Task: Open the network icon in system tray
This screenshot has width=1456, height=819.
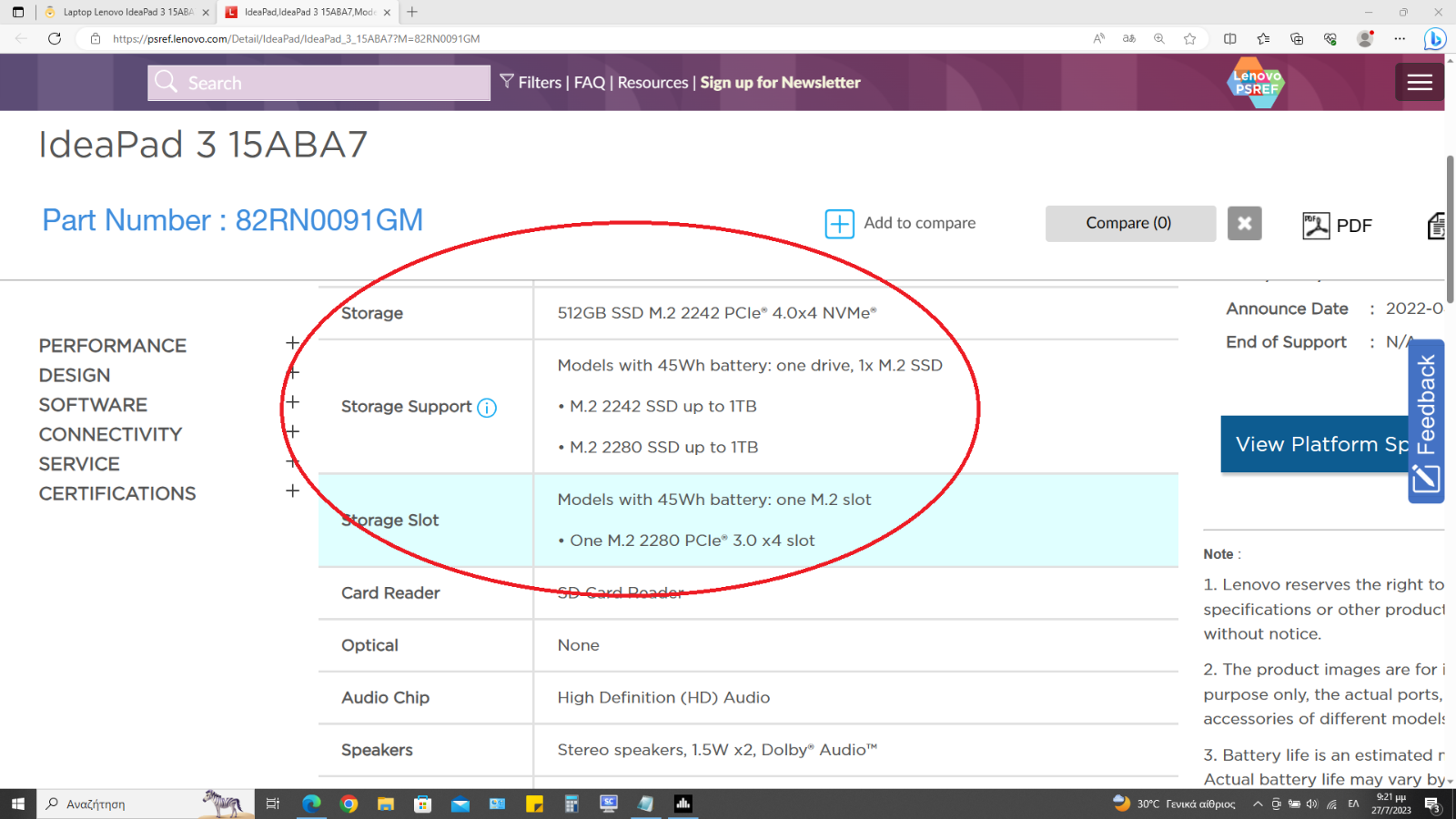Action: point(1331,804)
